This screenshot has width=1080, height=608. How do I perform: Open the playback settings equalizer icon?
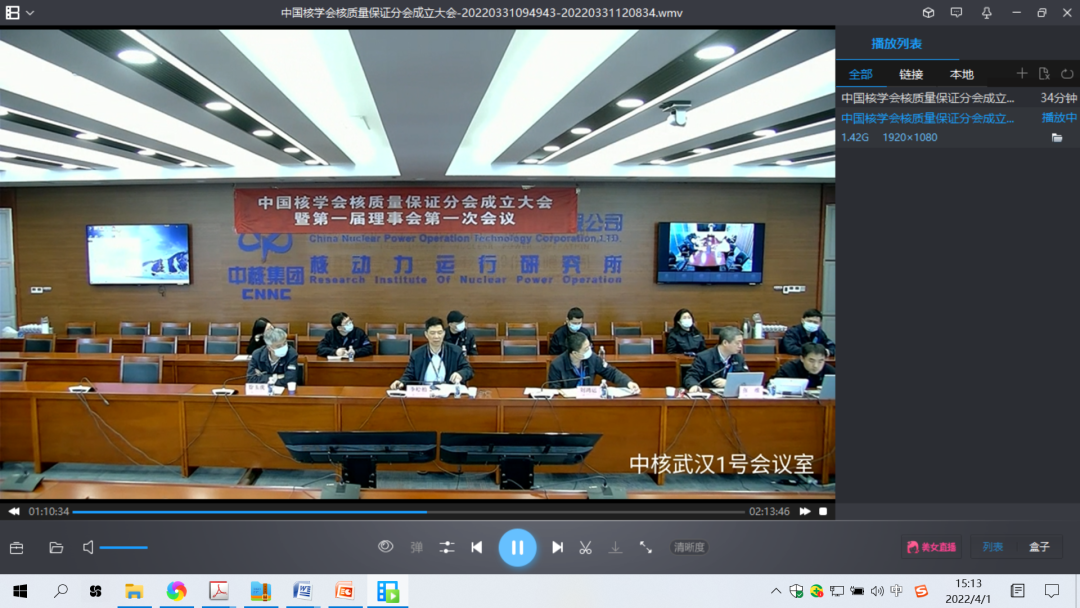[446, 547]
